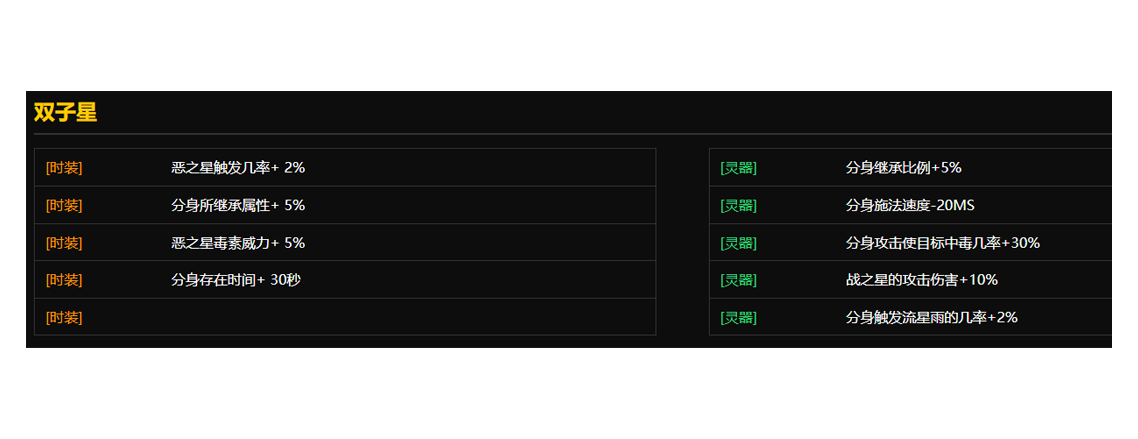Click the [时装] tag beside 恶之星触发几率
Screen dimensions: 1138x439
64,168
